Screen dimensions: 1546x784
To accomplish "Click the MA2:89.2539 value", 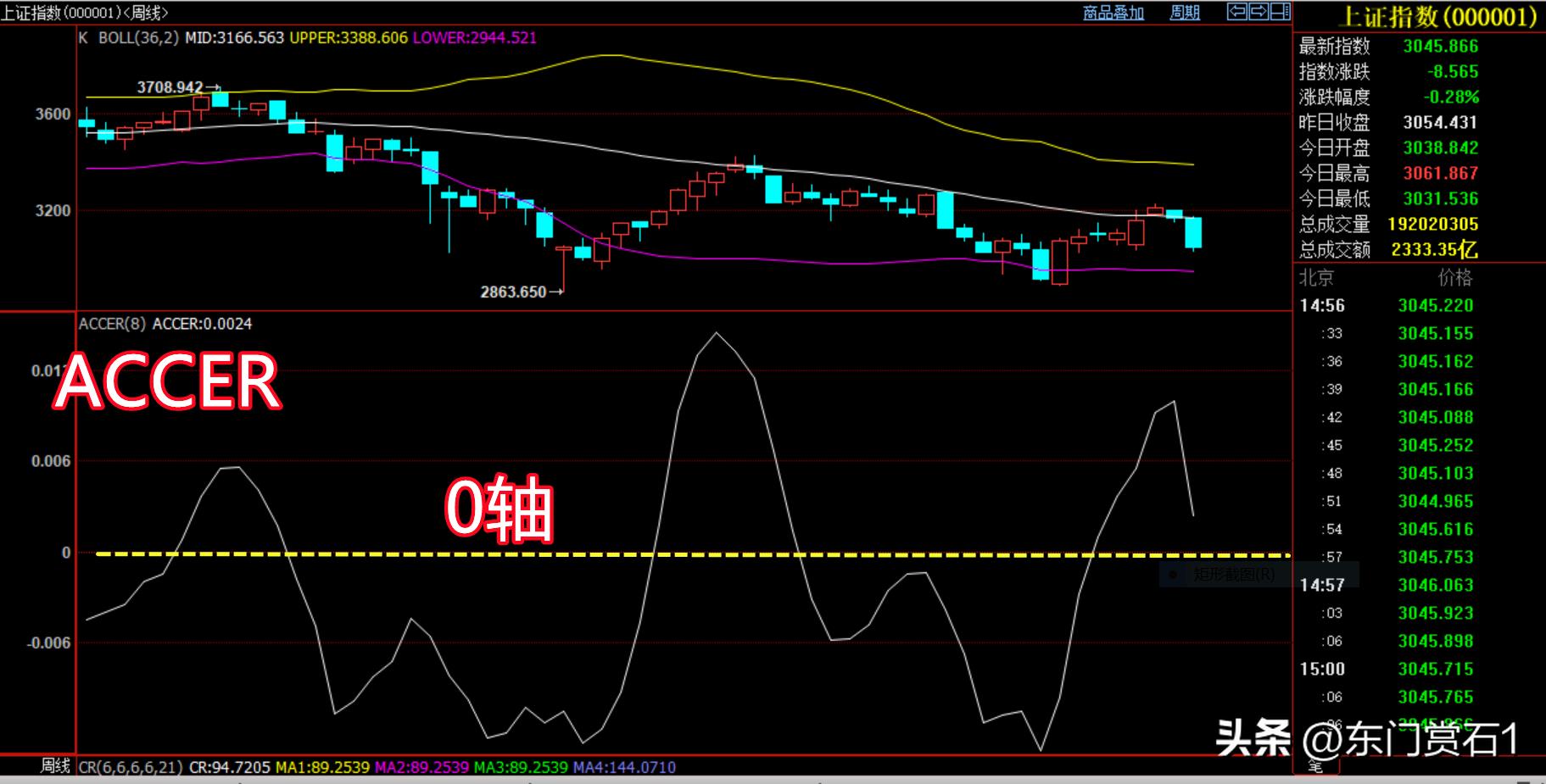I will [421, 767].
